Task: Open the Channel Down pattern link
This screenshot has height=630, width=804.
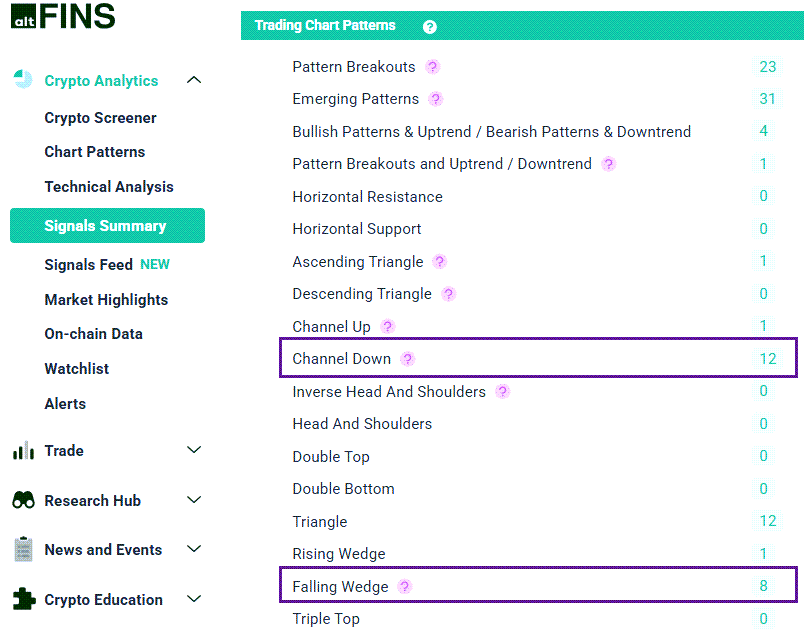Action: (341, 359)
